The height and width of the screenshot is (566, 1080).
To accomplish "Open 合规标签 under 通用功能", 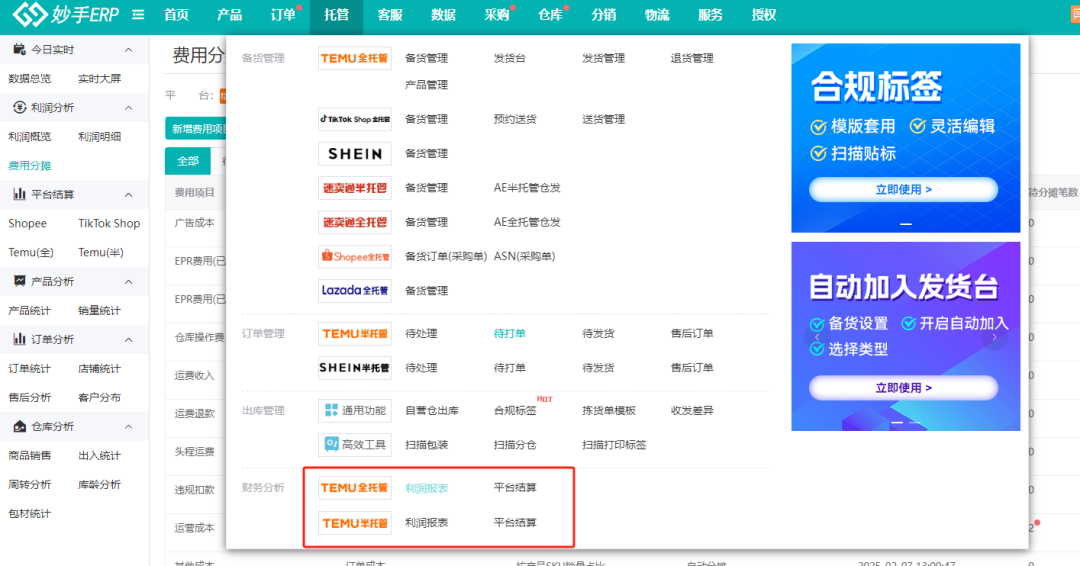I will point(515,410).
